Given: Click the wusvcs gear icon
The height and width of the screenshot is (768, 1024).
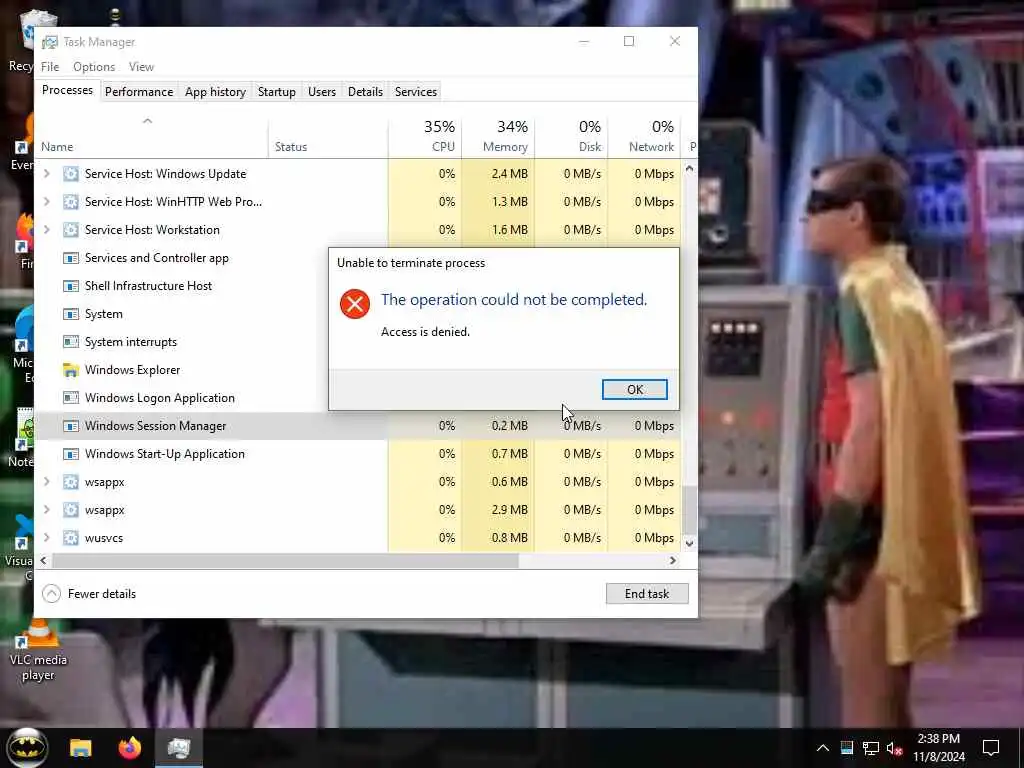Looking at the screenshot, I should (71, 538).
